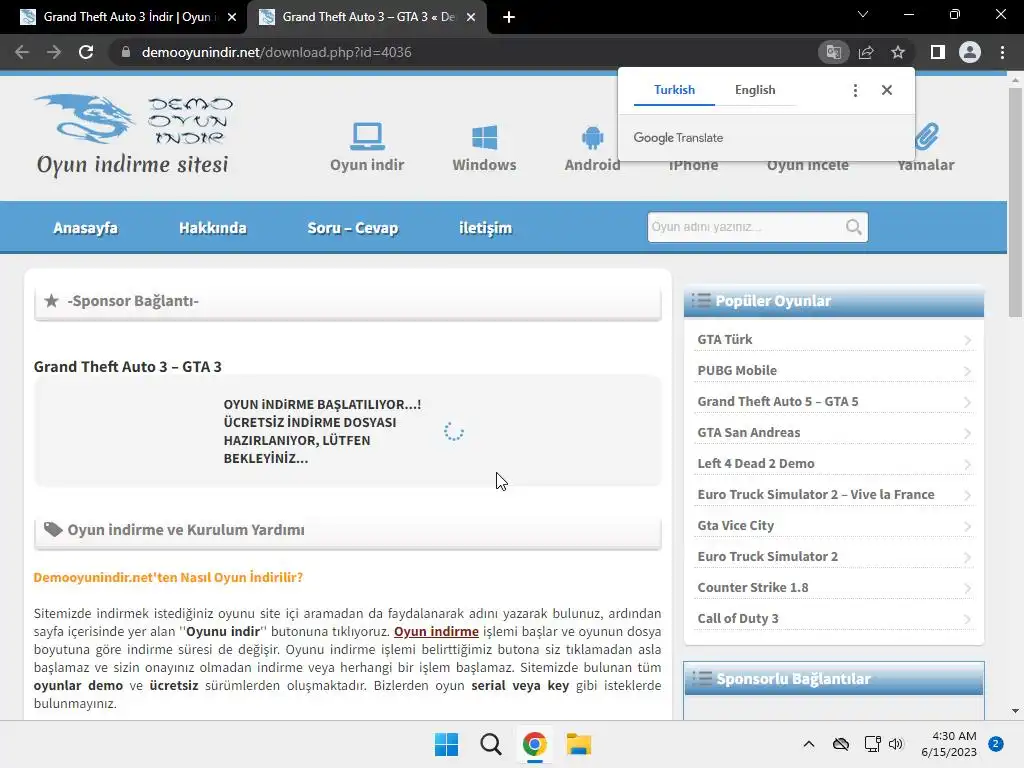Open File Explorer from taskbar
The height and width of the screenshot is (768, 1024).
tap(579, 744)
